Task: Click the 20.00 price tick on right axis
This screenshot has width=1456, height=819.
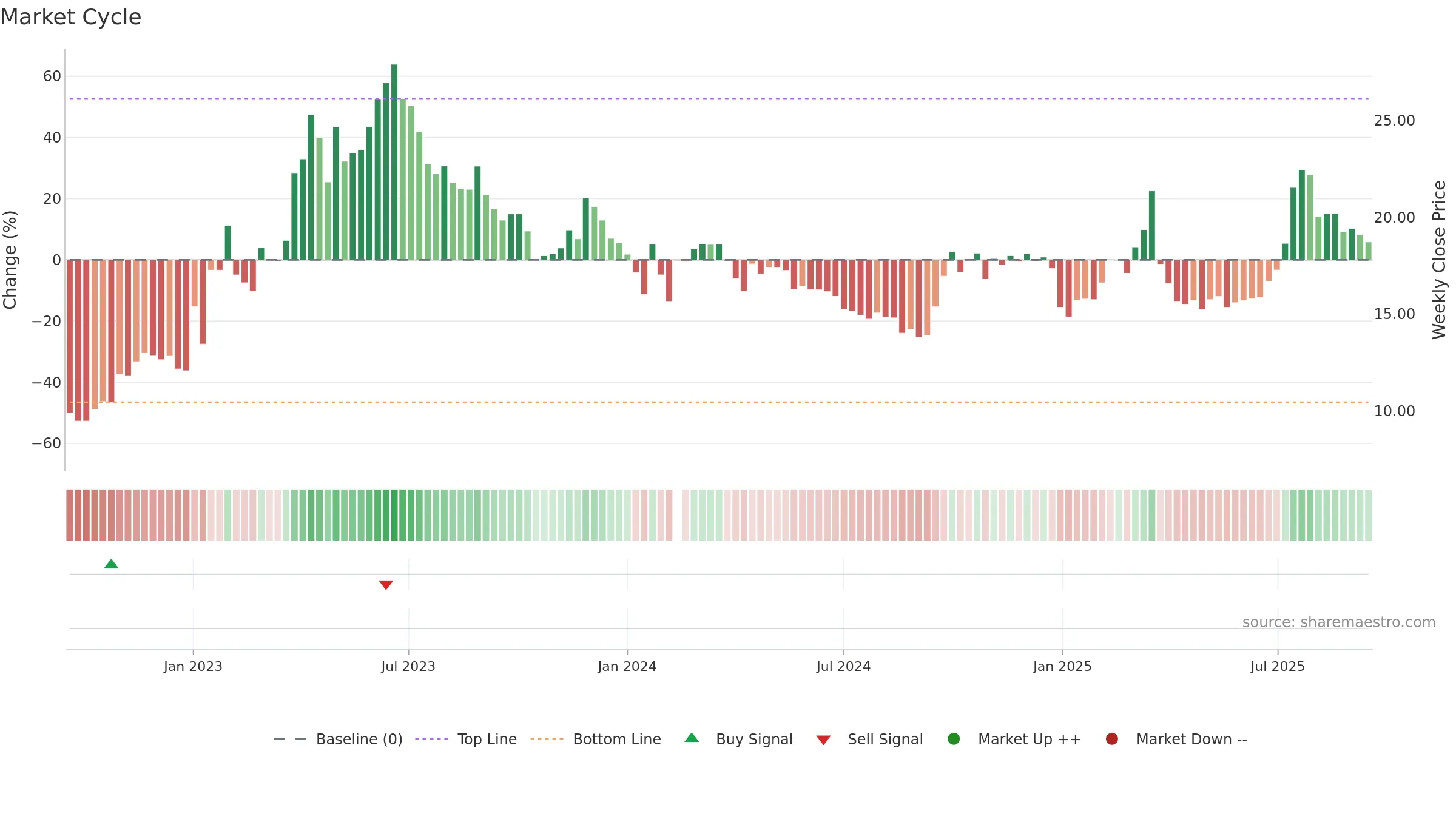Action: pyautogui.click(x=1394, y=218)
